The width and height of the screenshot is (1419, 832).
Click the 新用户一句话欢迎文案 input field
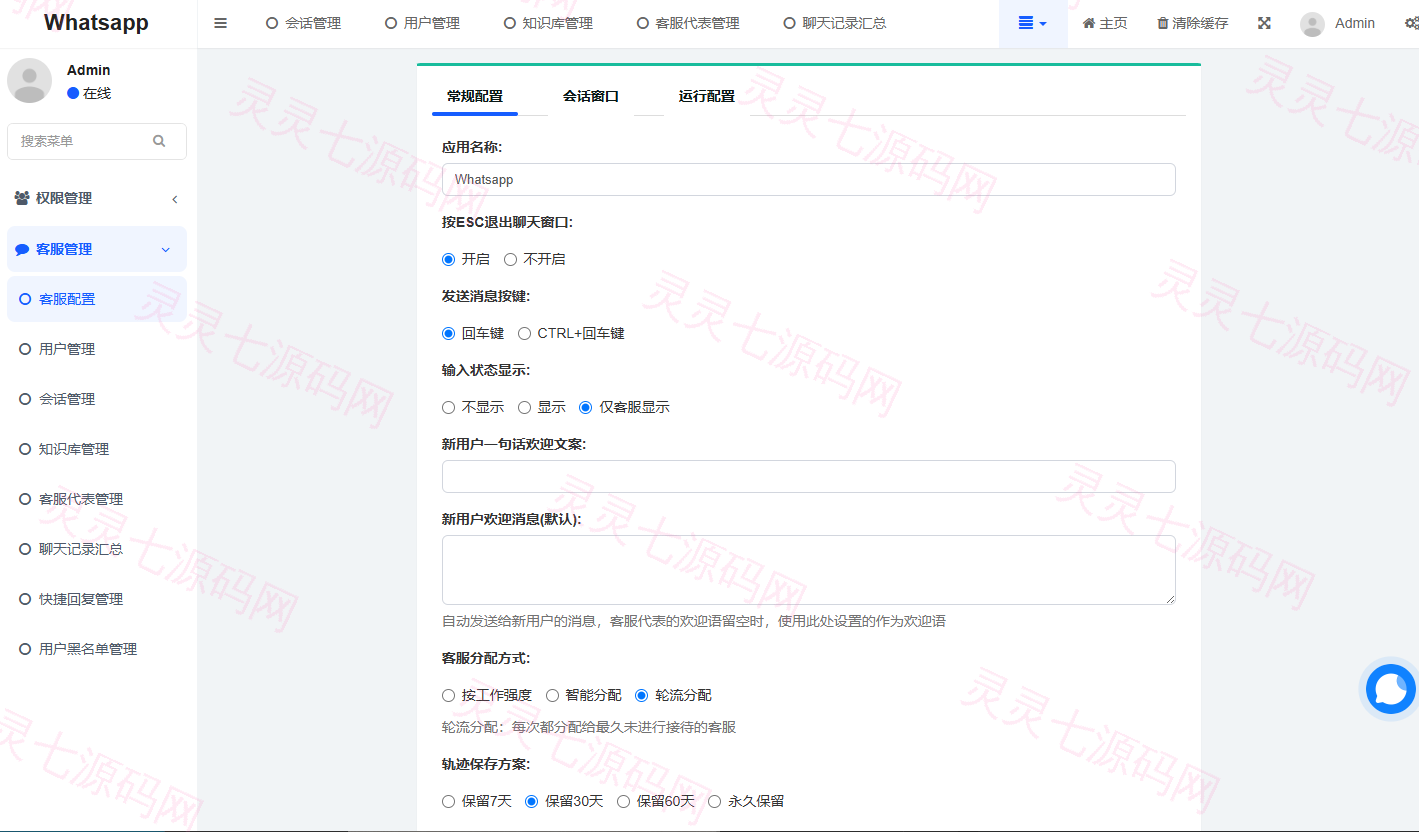[808, 476]
